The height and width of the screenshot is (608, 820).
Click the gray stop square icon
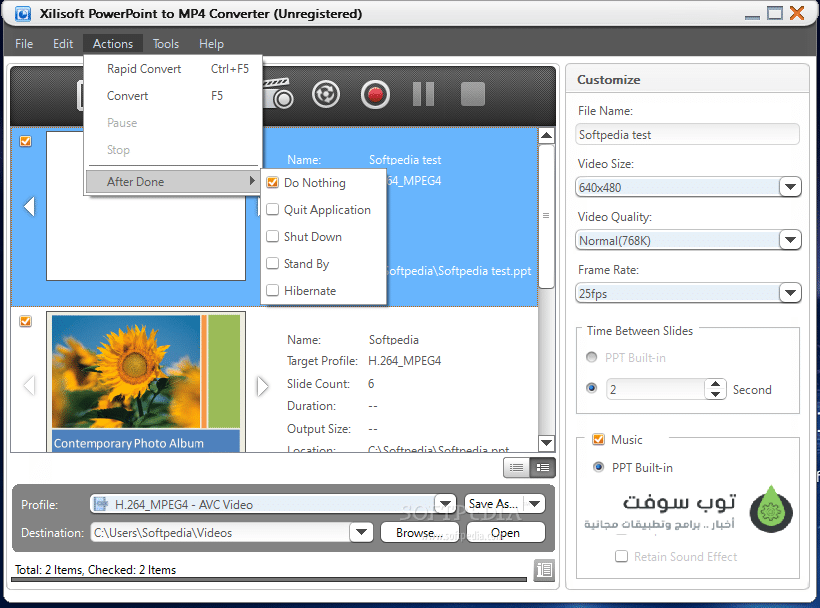[473, 94]
